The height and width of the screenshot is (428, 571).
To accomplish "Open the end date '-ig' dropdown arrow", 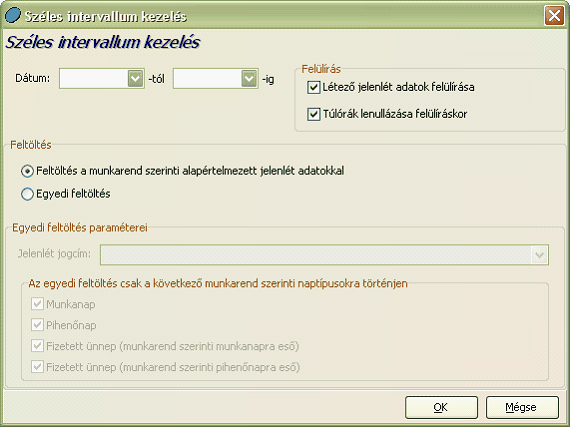I will pyautogui.click(x=249, y=78).
